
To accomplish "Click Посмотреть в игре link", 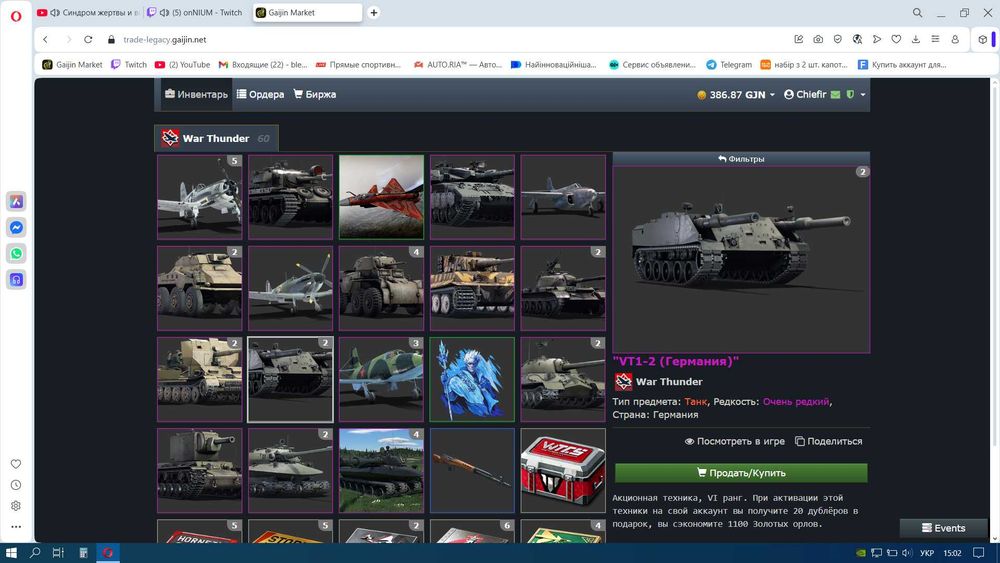I will [734, 441].
